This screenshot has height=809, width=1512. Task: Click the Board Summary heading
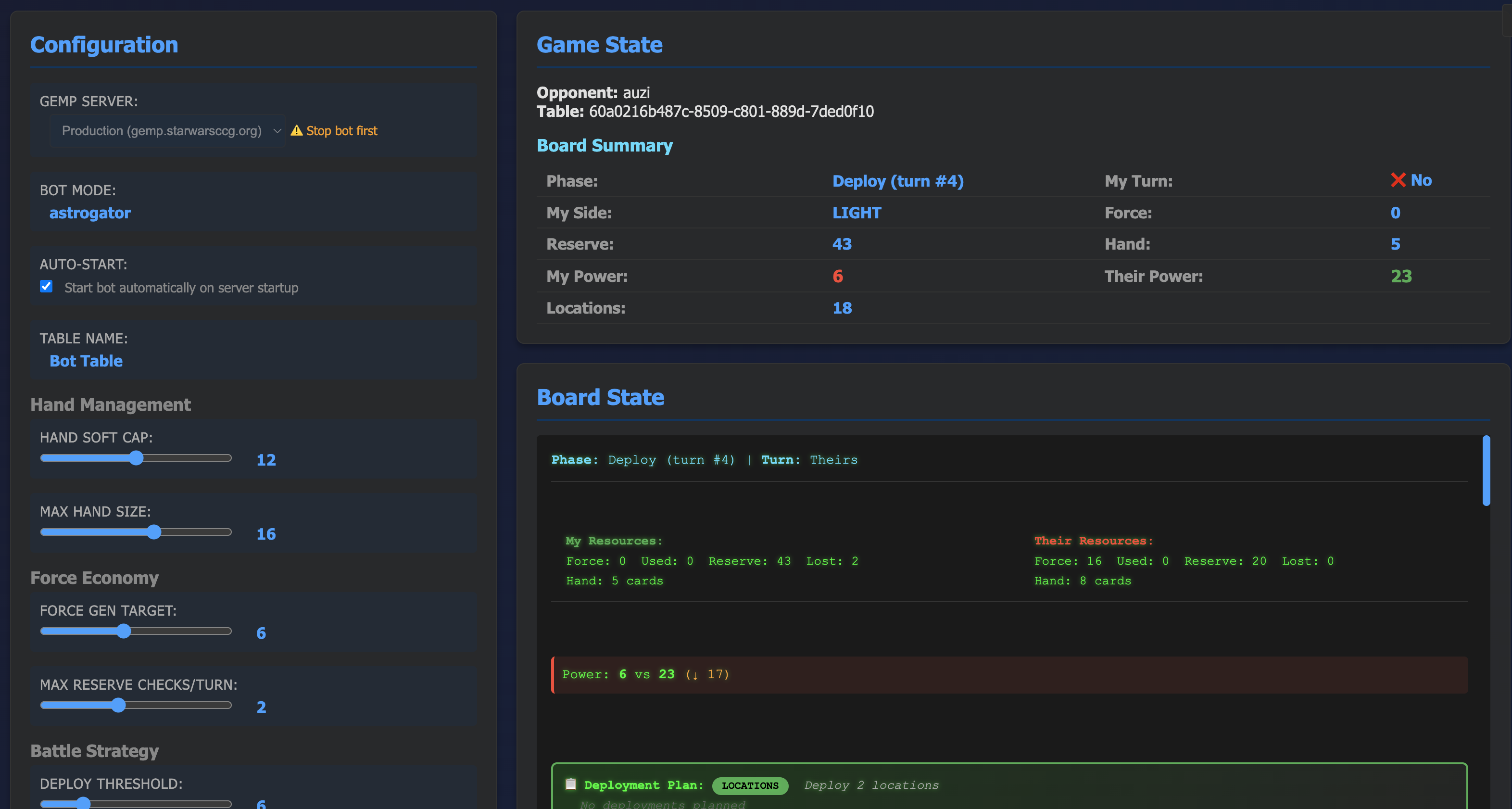click(605, 146)
